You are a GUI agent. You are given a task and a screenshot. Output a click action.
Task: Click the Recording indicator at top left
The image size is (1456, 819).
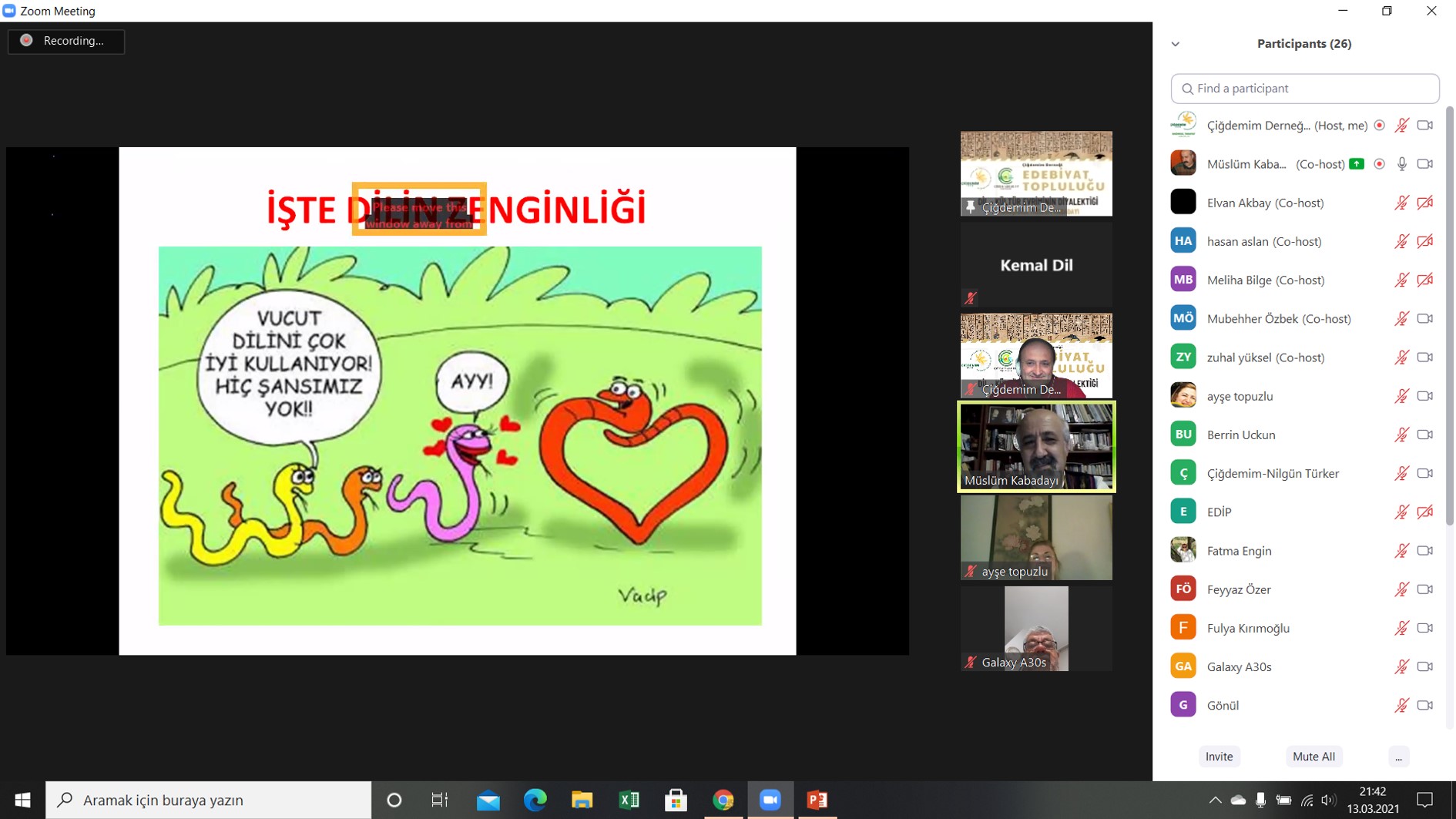66,41
